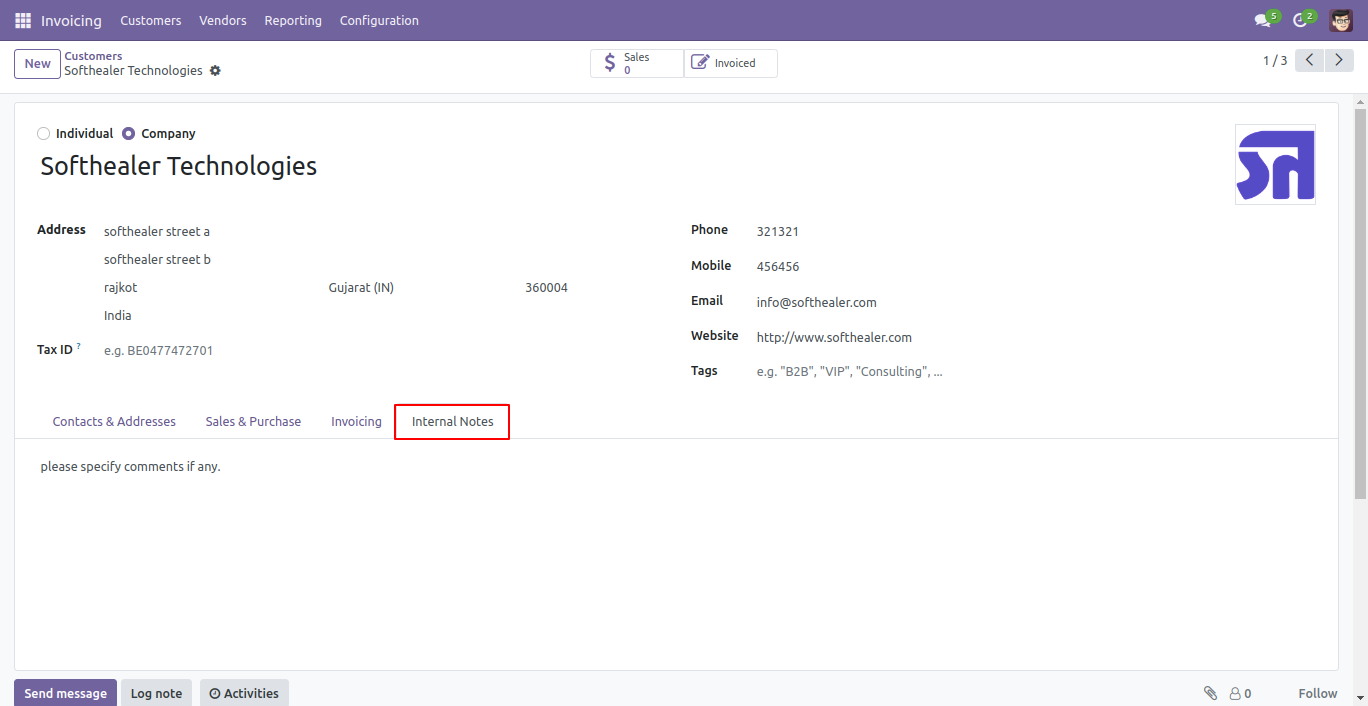Go to next record arrow
The image size is (1368, 706).
click(1340, 60)
